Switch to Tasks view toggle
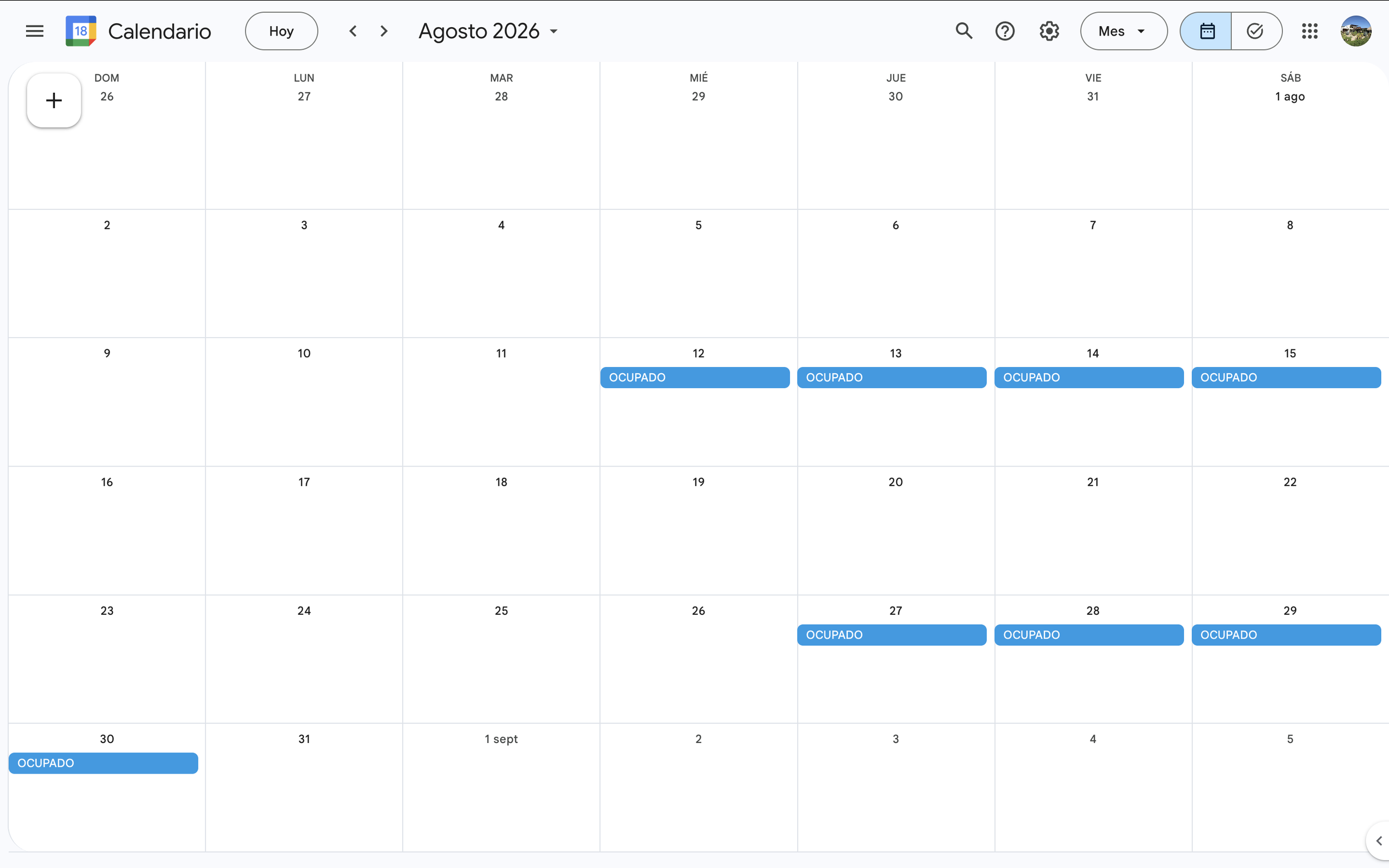 (1255, 31)
